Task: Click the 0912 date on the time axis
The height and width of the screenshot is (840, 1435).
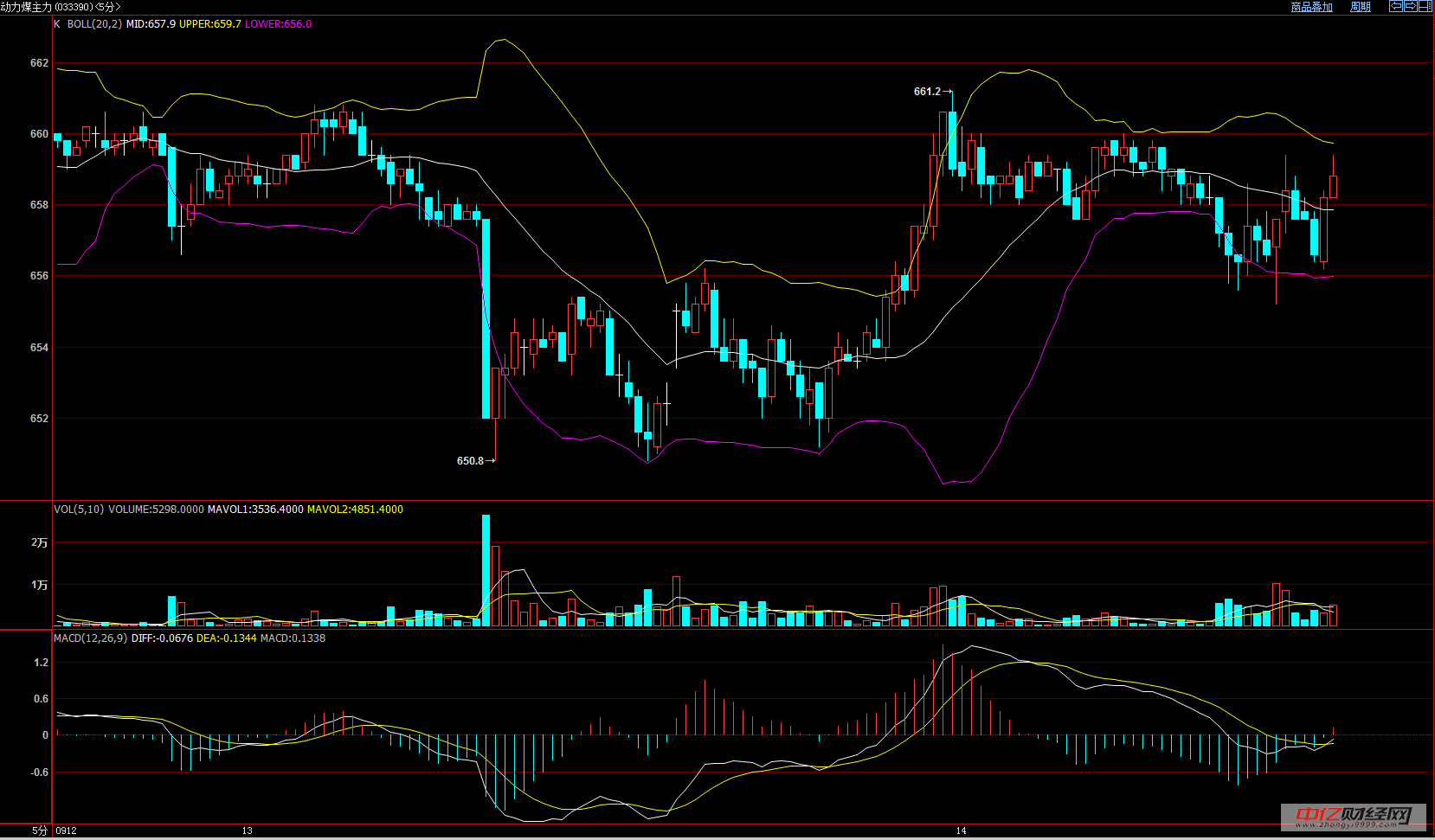Action: click(66, 831)
